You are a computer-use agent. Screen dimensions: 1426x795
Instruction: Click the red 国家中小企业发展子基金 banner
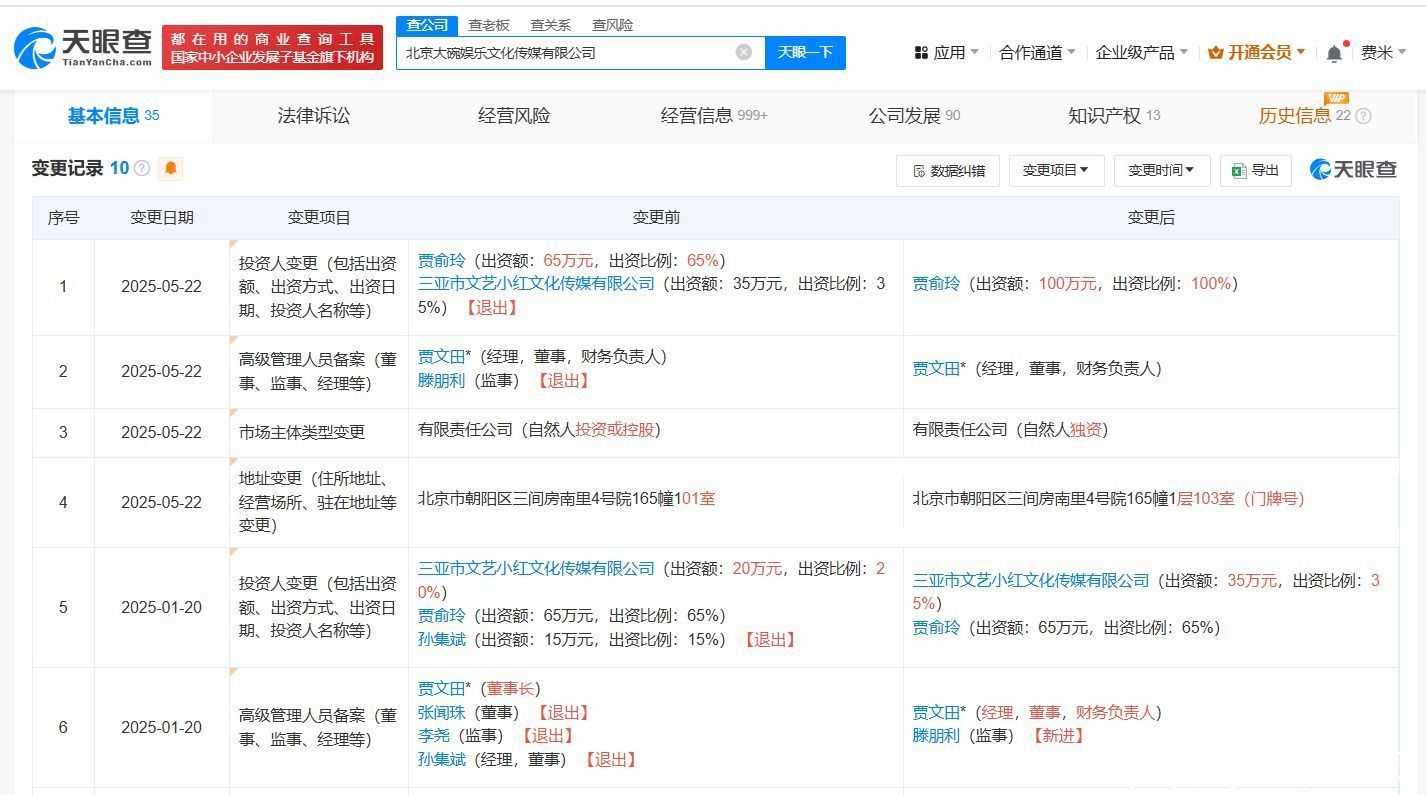[272, 48]
